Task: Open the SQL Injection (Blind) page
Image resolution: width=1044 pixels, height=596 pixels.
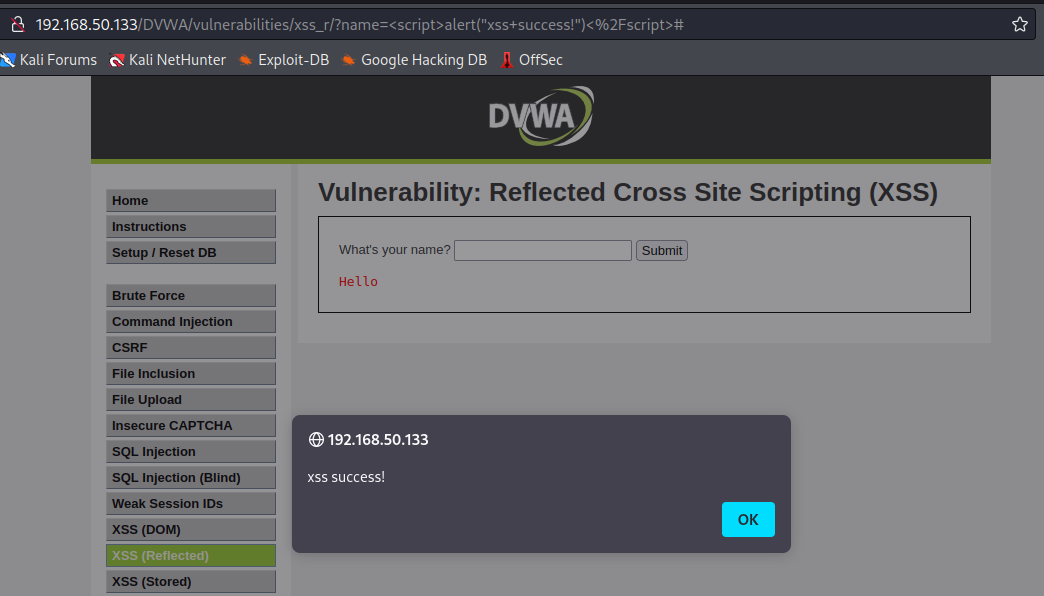Action: 190,477
